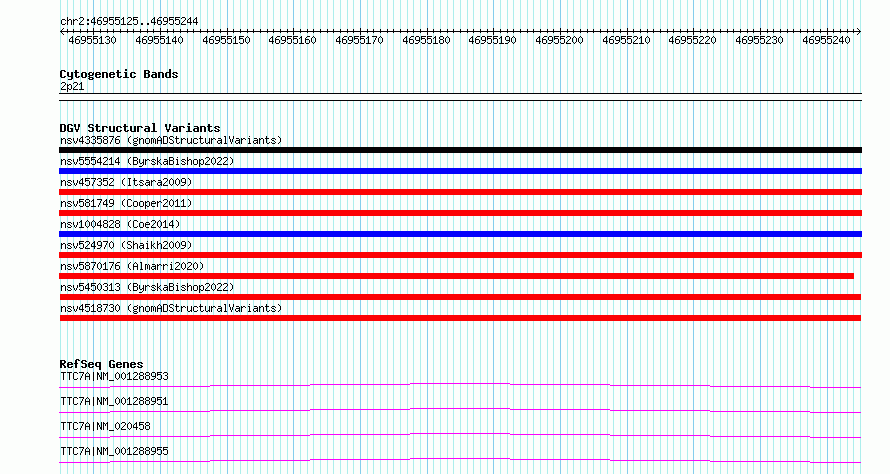Click the red bar for nsv524970
The height and width of the screenshot is (474, 890).
(460, 255)
